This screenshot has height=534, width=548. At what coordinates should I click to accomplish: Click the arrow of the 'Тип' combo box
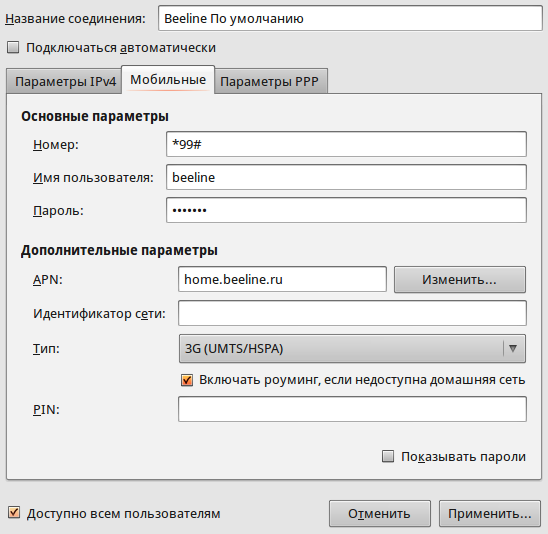coord(513,348)
